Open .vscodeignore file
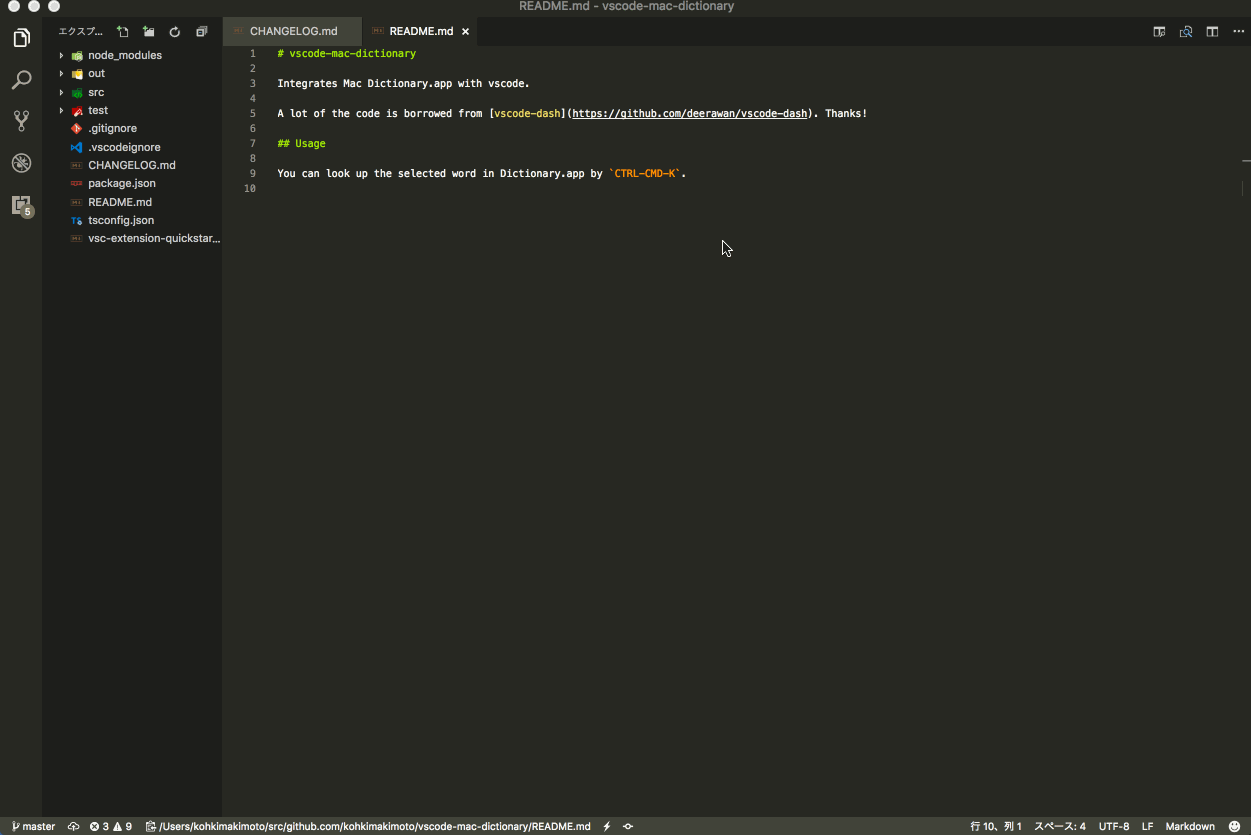Viewport: 1251px width, 835px height. (124, 147)
